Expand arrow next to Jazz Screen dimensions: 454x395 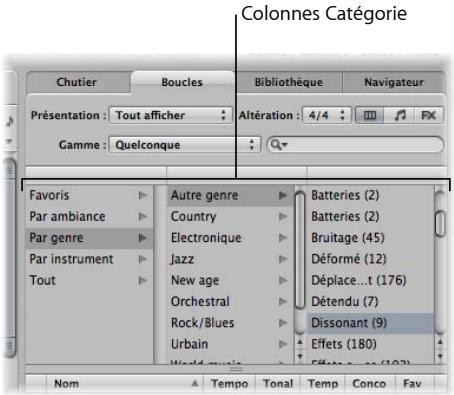tap(283, 259)
